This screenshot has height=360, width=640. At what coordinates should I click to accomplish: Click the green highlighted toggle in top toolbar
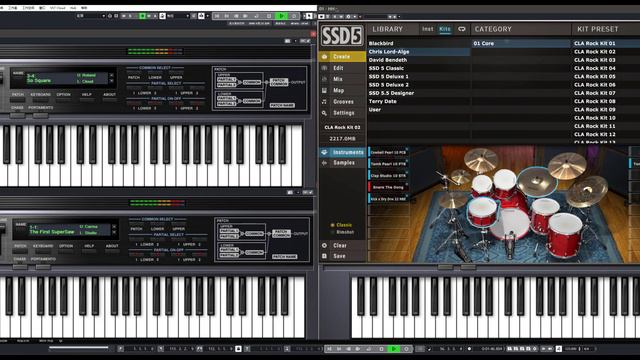pos(142,16)
